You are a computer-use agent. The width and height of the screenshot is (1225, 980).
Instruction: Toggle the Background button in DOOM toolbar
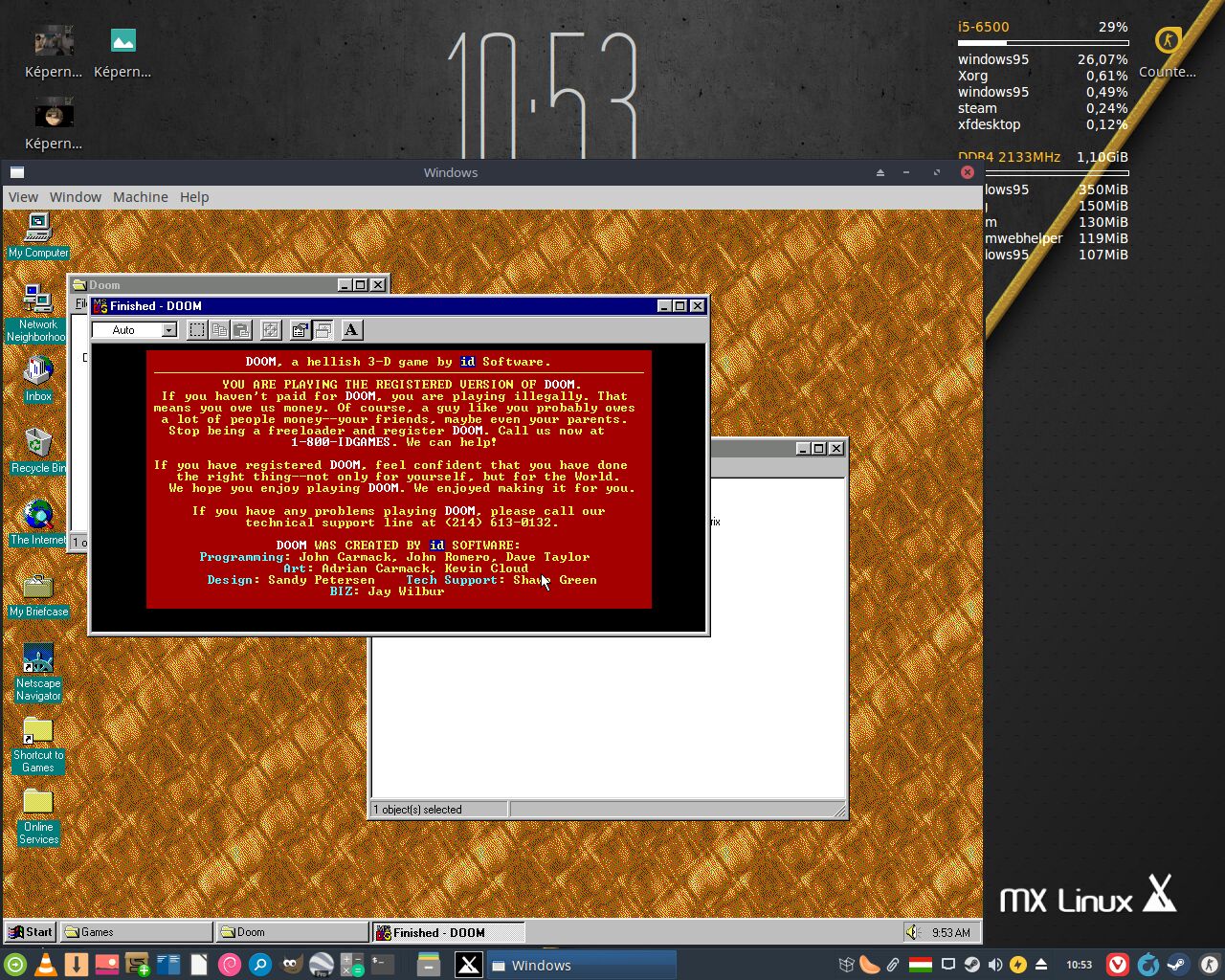pos(323,330)
